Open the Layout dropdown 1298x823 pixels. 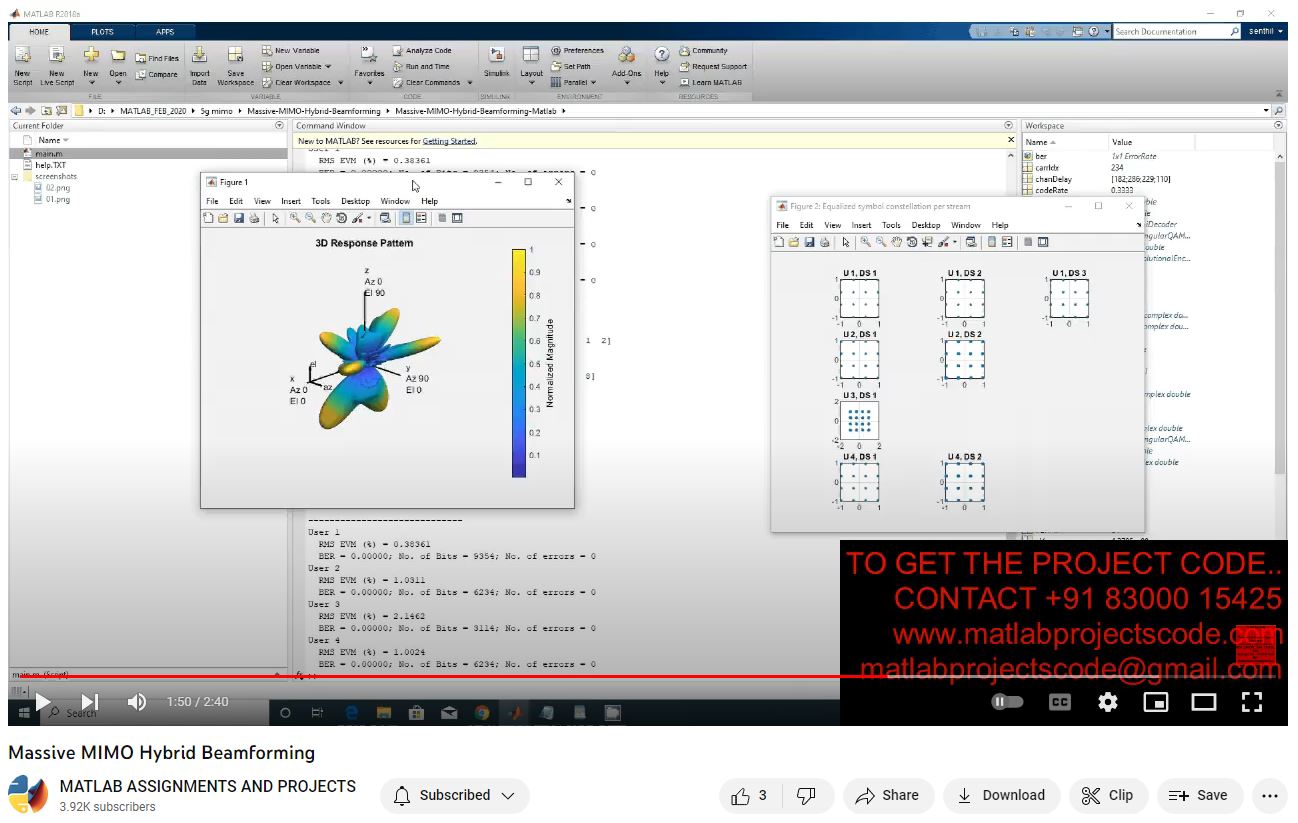click(531, 84)
